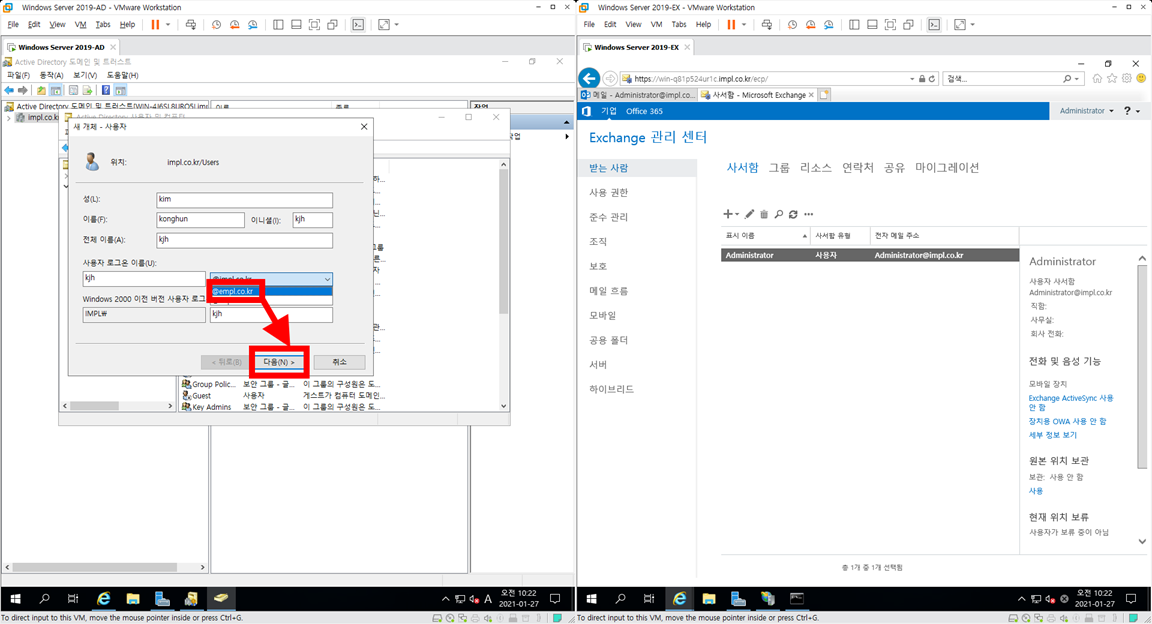Click the back arrow in AD Domains toolbar
Image resolution: width=1152 pixels, height=624 pixels.
(9, 90)
